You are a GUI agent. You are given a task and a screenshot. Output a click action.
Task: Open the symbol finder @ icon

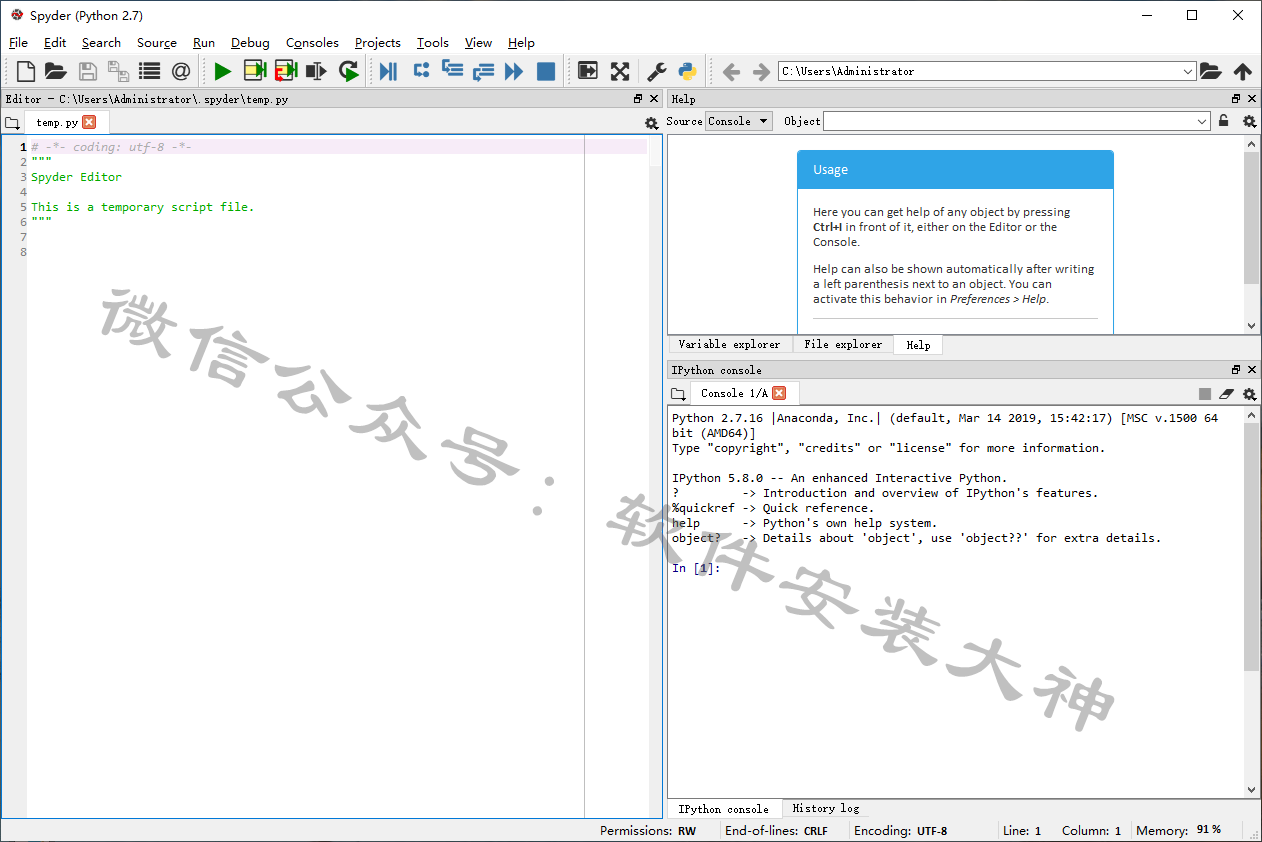click(181, 71)
